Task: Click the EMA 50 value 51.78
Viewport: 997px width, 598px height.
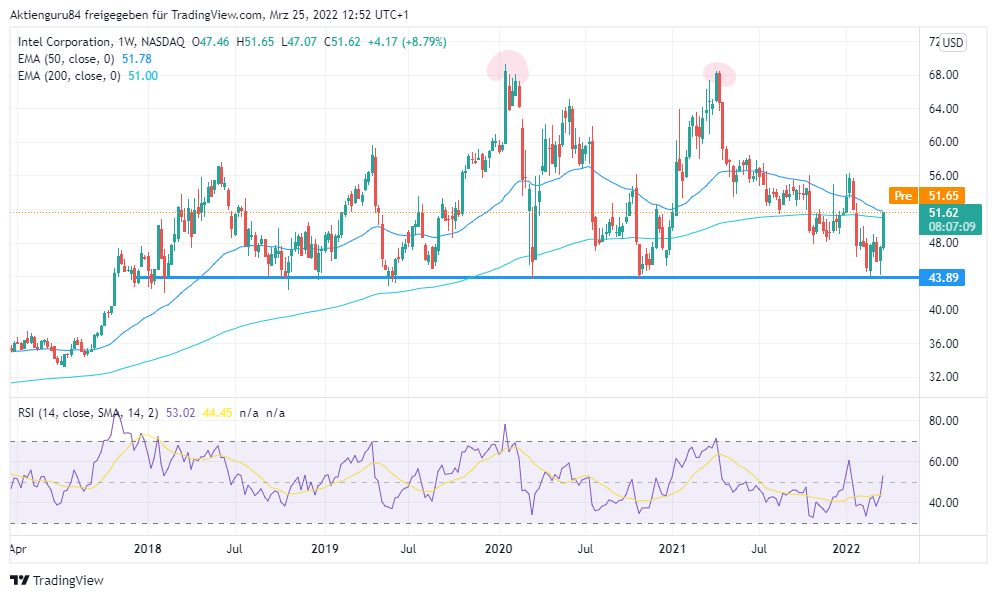Action: coord(137,59)
